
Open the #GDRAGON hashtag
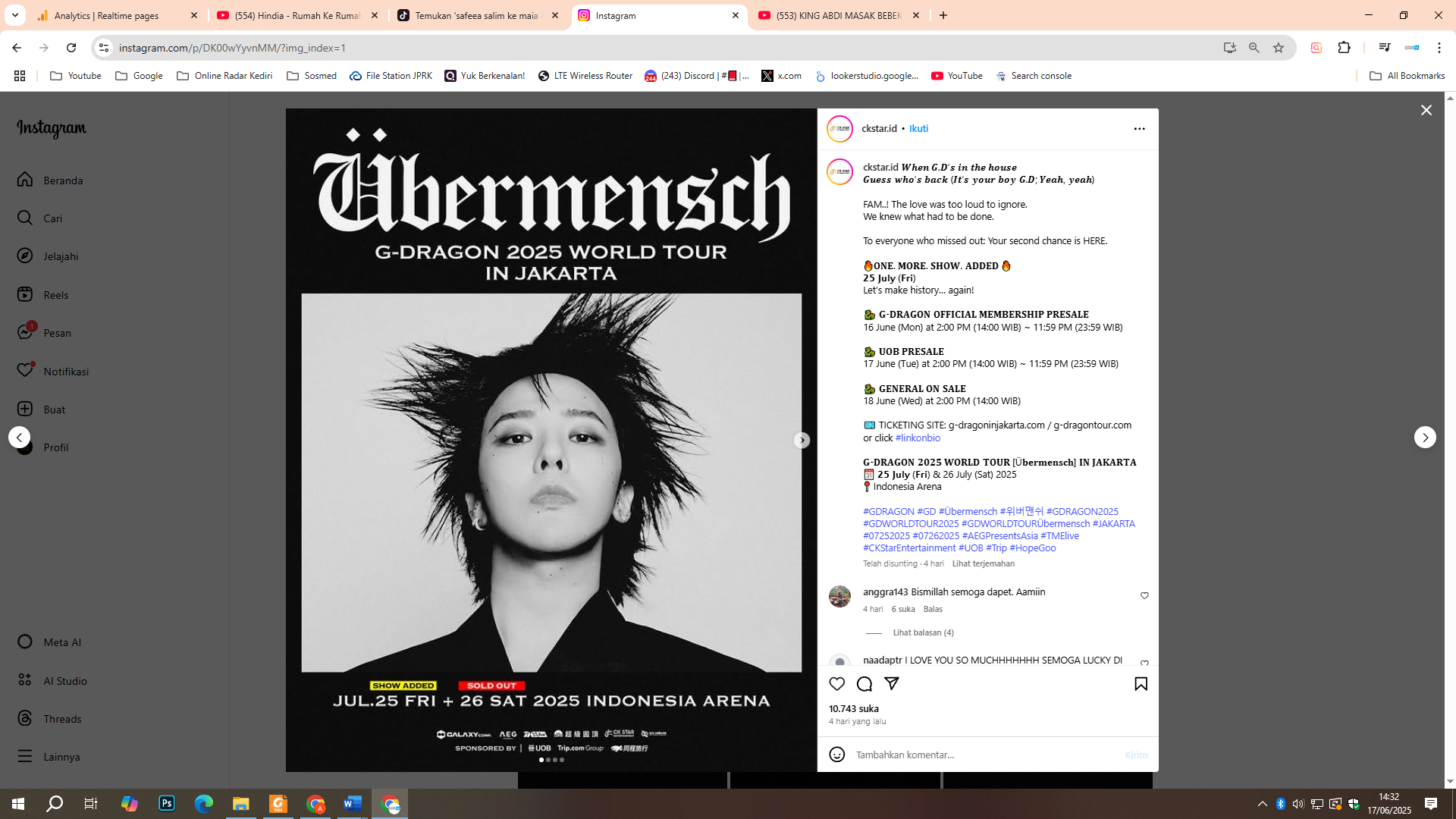pyautogui.click(x=888, y=512)
